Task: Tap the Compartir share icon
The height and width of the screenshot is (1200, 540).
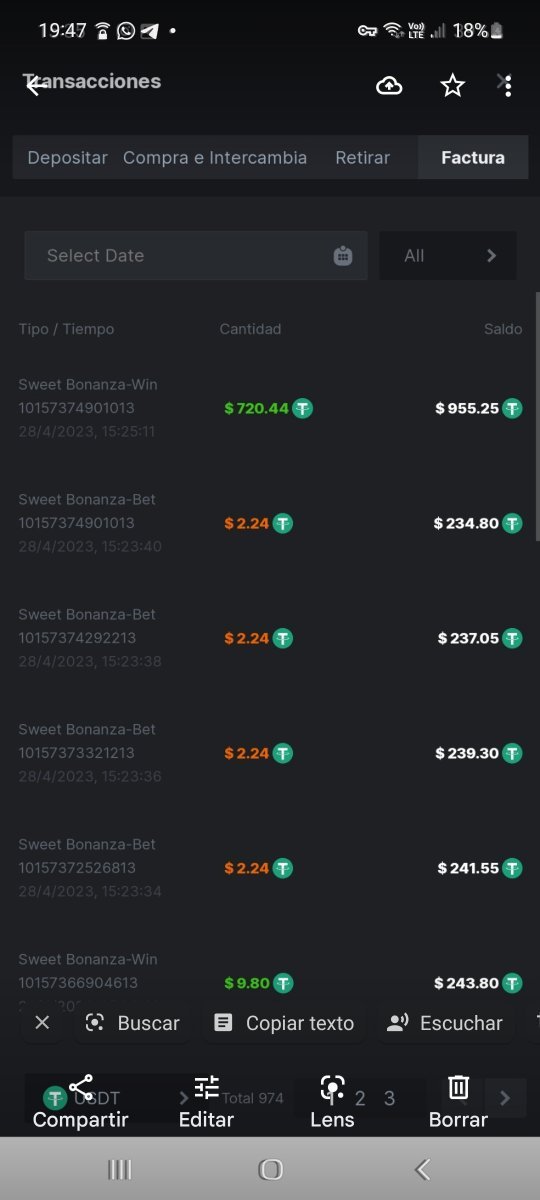Action: (x=81, y=1087)
